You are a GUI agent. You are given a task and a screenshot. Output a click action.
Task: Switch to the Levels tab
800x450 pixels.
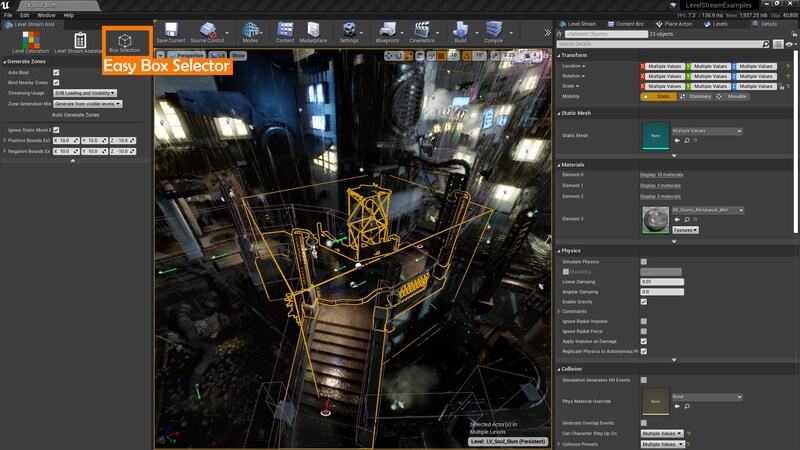coord(716,24)
